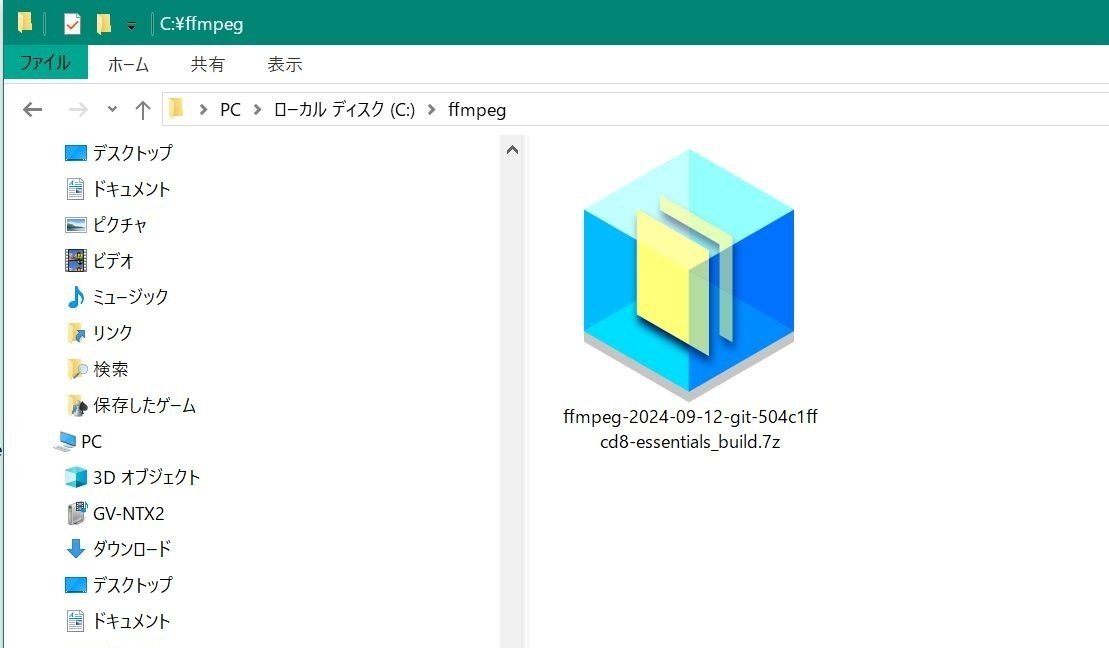Click the folder icon at the left of the title bar
The height and width of the screenshot is (648, 1109).
pyautogui.click(x=25, y=23)
